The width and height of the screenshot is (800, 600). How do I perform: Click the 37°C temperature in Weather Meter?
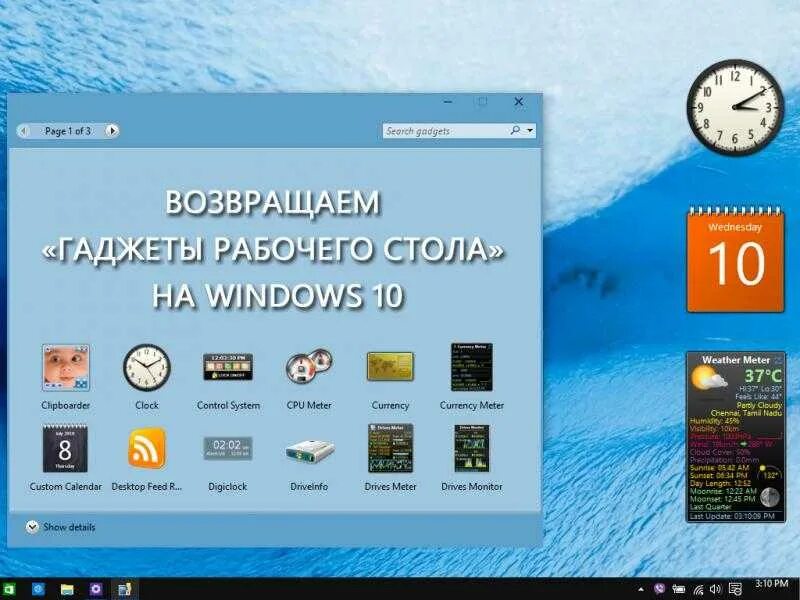click(x=762, y=376)
